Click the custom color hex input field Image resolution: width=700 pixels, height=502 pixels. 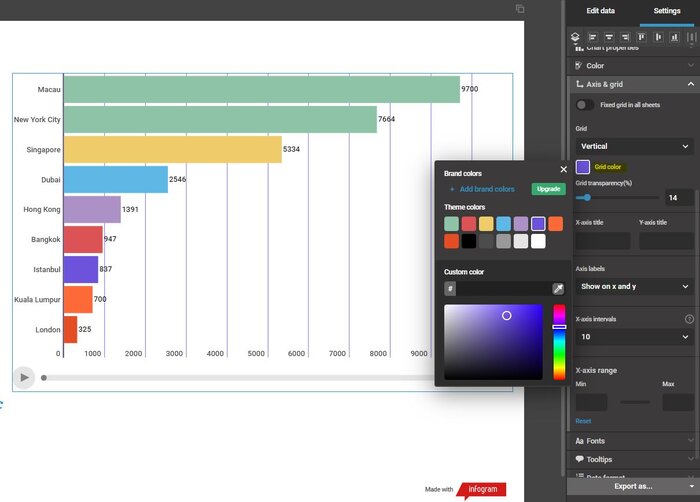pos(504,289)
